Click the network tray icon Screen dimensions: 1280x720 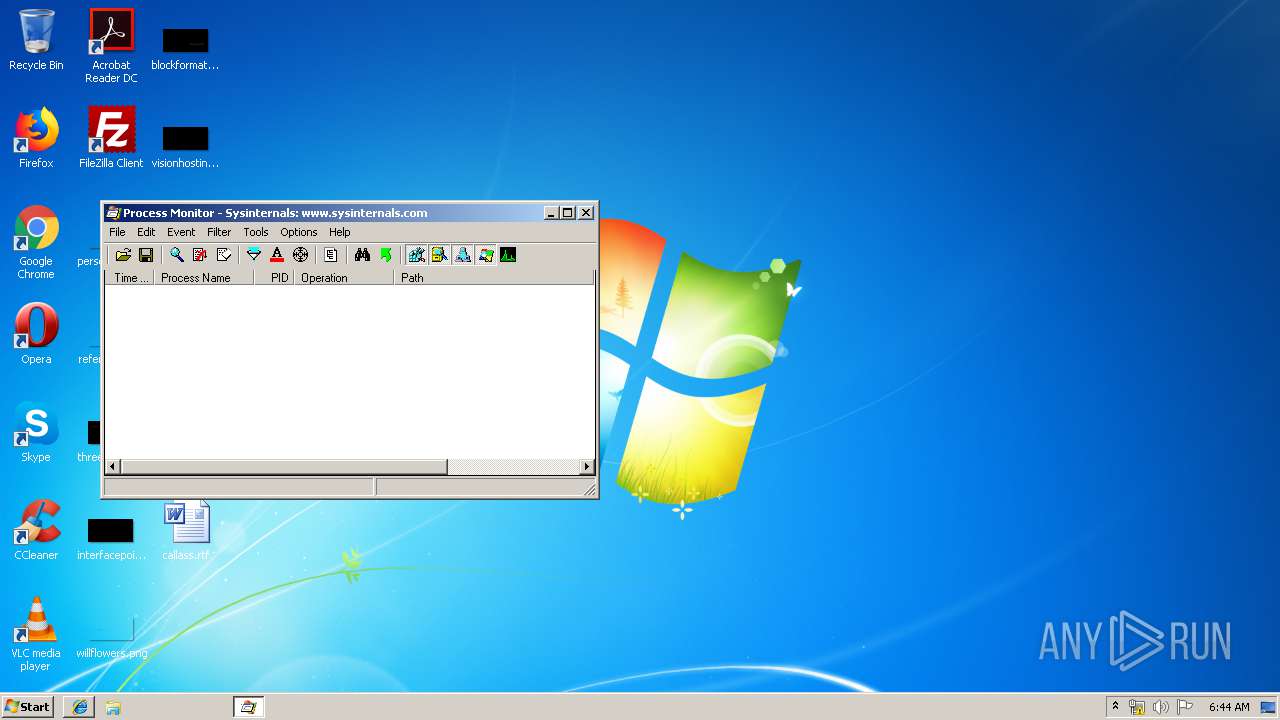click(x=1137, y=707)
